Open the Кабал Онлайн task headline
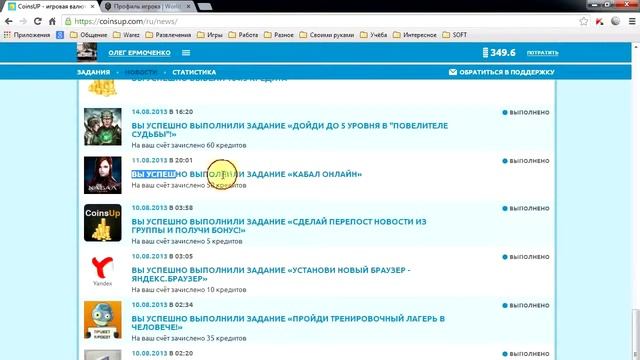 click(x=247, y=174)
